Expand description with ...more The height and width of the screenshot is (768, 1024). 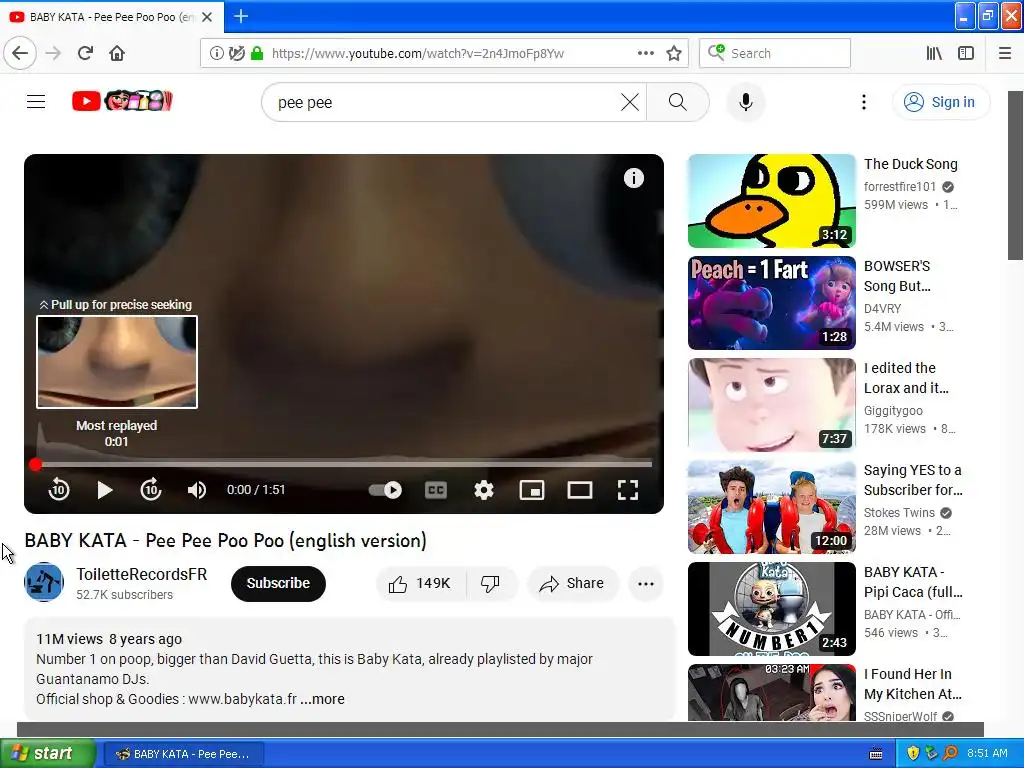pos(323,699)
